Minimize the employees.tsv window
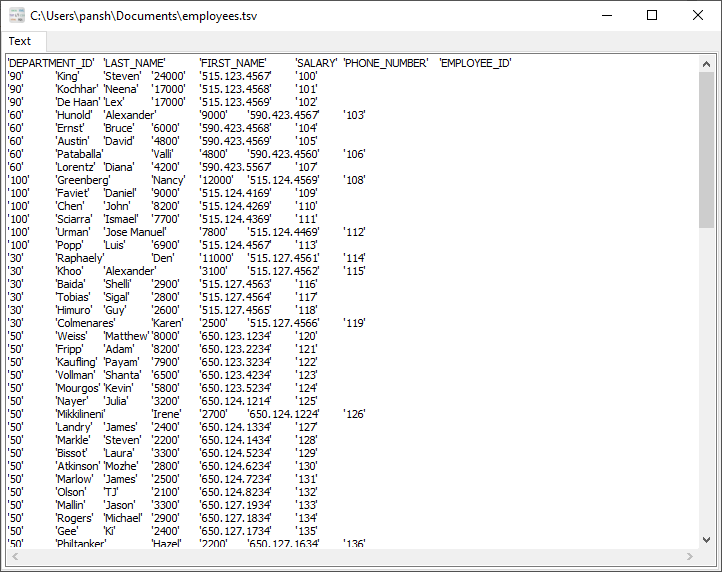The image size is (722, 572). 606,15
